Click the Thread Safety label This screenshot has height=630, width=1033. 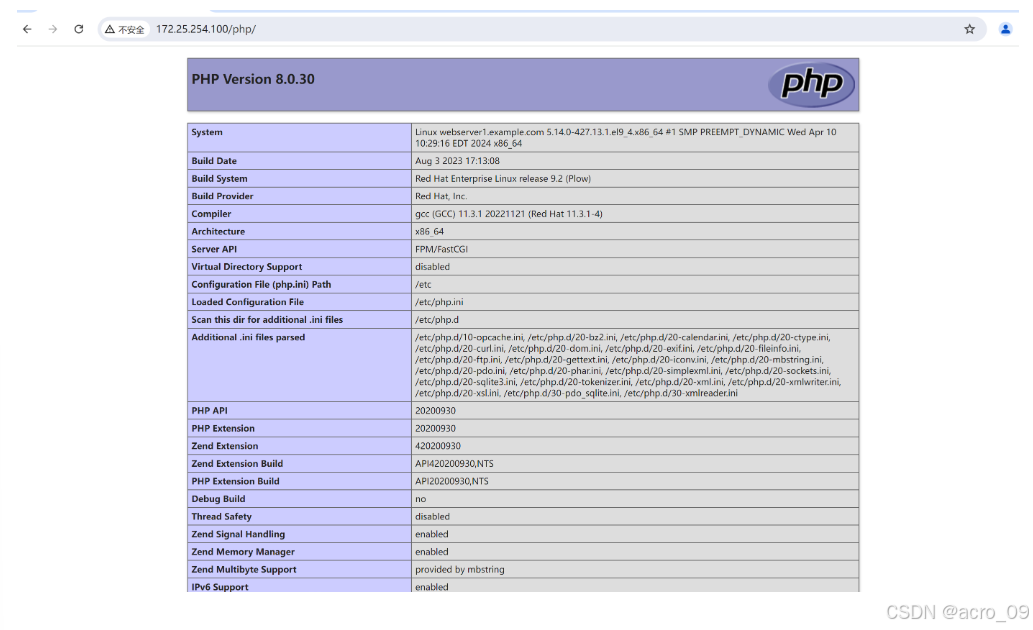click(x=221, y=517)
